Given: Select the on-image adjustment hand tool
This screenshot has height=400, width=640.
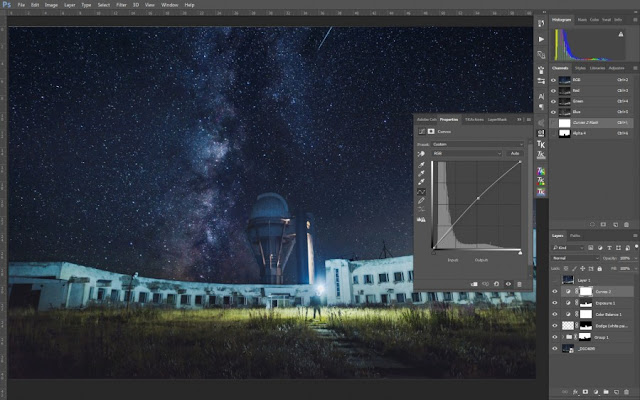Looking at the screenshot, I should tap(421, 154).
